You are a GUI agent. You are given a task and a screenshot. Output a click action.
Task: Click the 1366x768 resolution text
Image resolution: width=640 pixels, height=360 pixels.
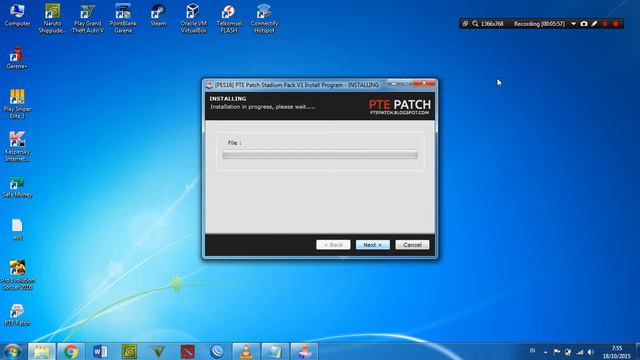point(492,24)
